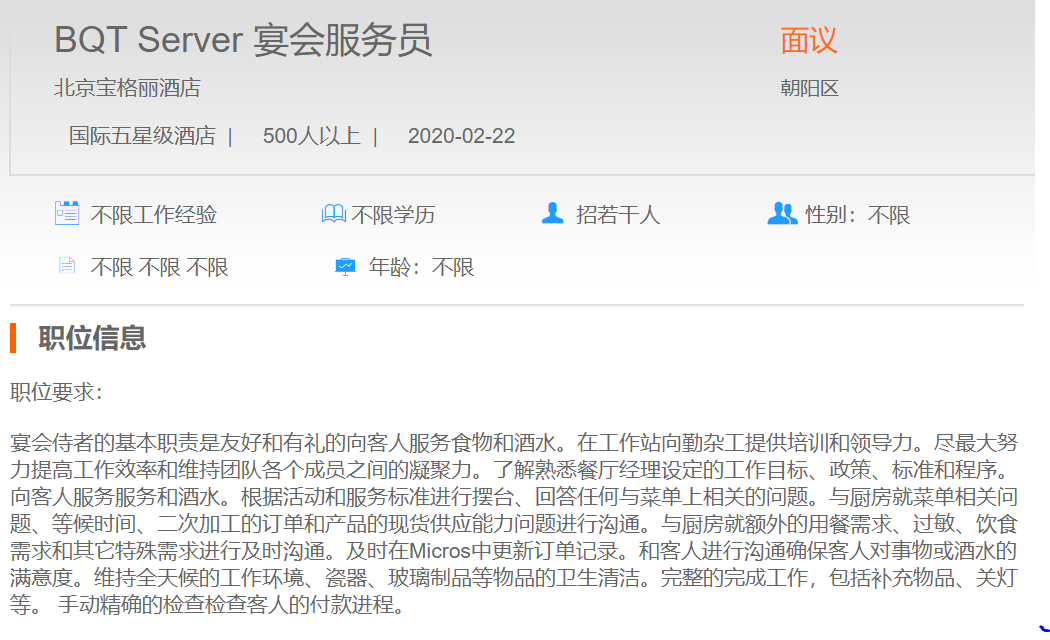
Task: Click the open book education icon
Action: 333,214
